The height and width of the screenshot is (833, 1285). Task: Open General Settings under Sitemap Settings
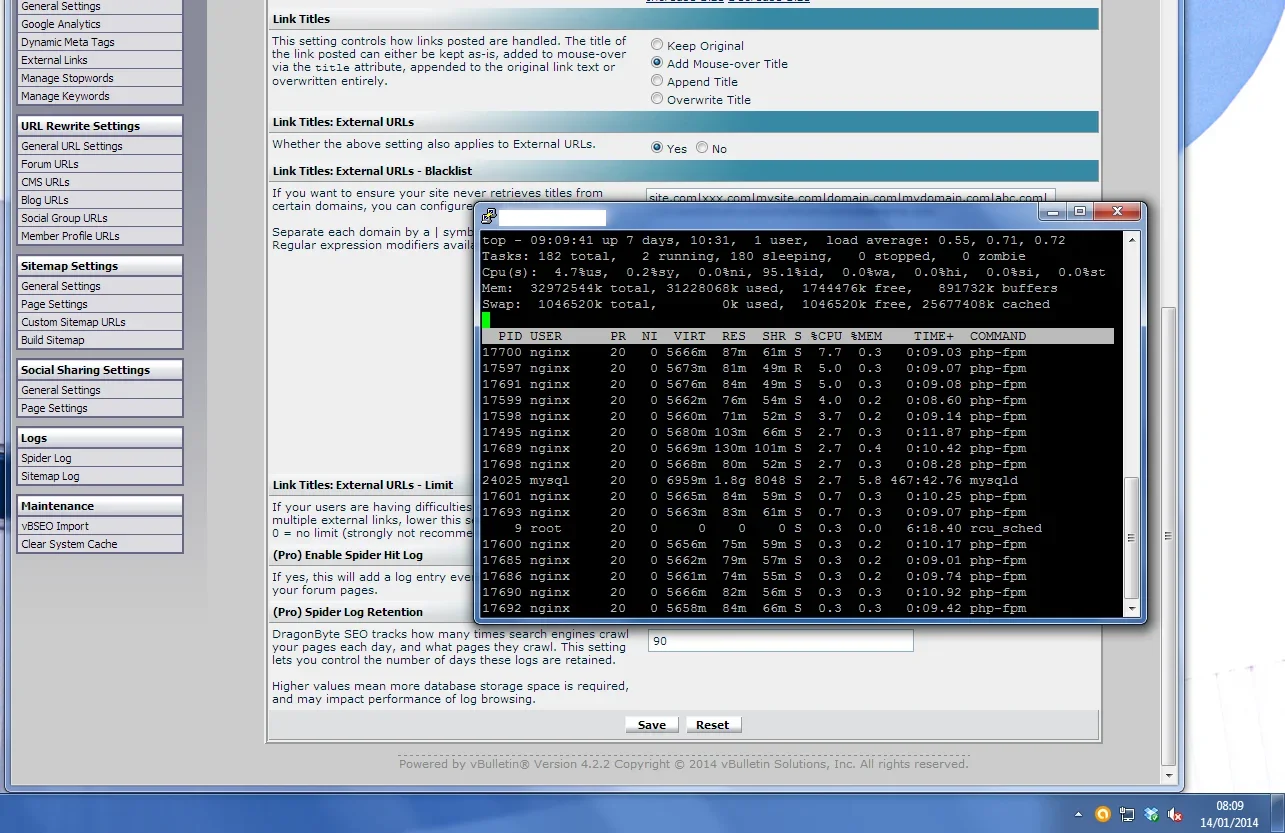point(100,286)
